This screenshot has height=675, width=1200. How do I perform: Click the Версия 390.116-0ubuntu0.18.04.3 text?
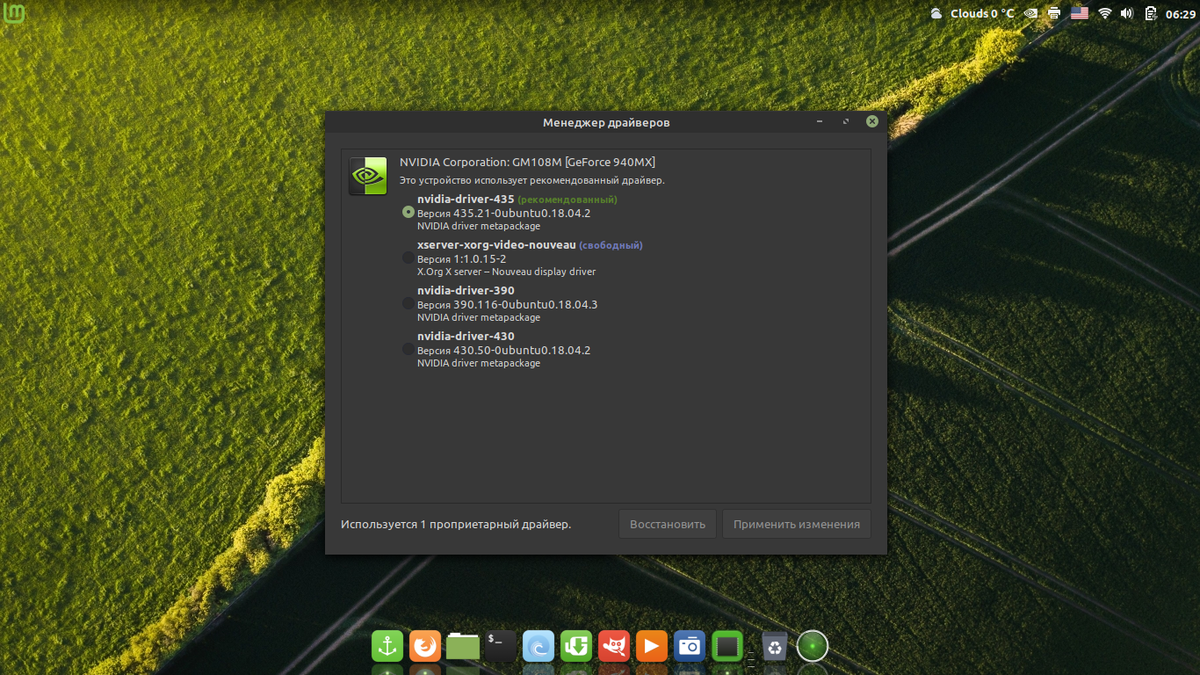507,305
